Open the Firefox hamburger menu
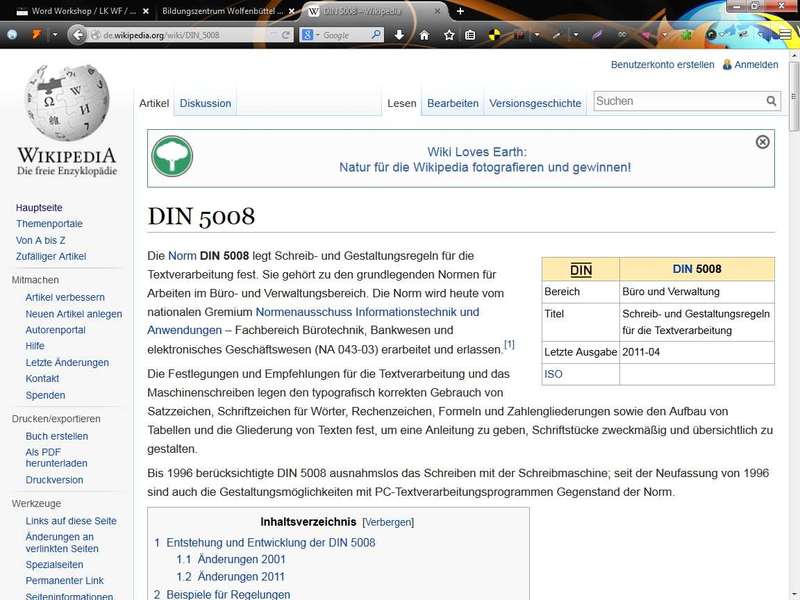 coord(785,35)
